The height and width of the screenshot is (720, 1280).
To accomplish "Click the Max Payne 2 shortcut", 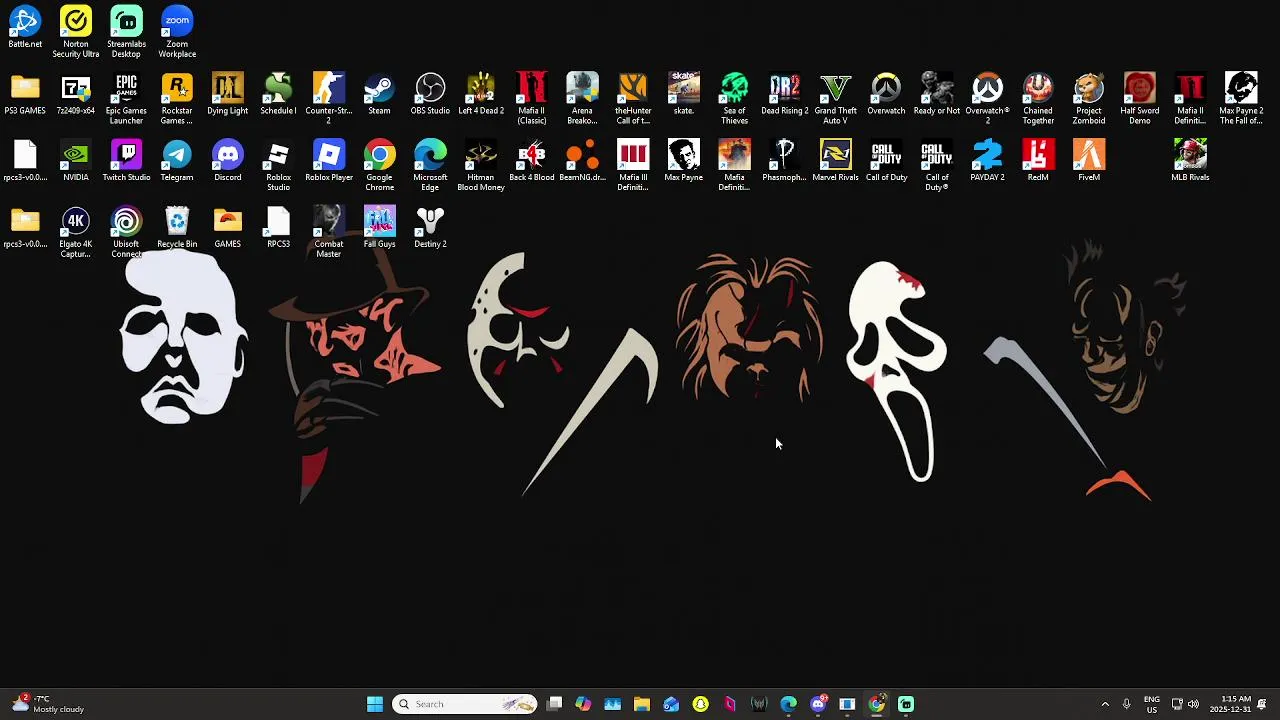I will point(1241,99).
